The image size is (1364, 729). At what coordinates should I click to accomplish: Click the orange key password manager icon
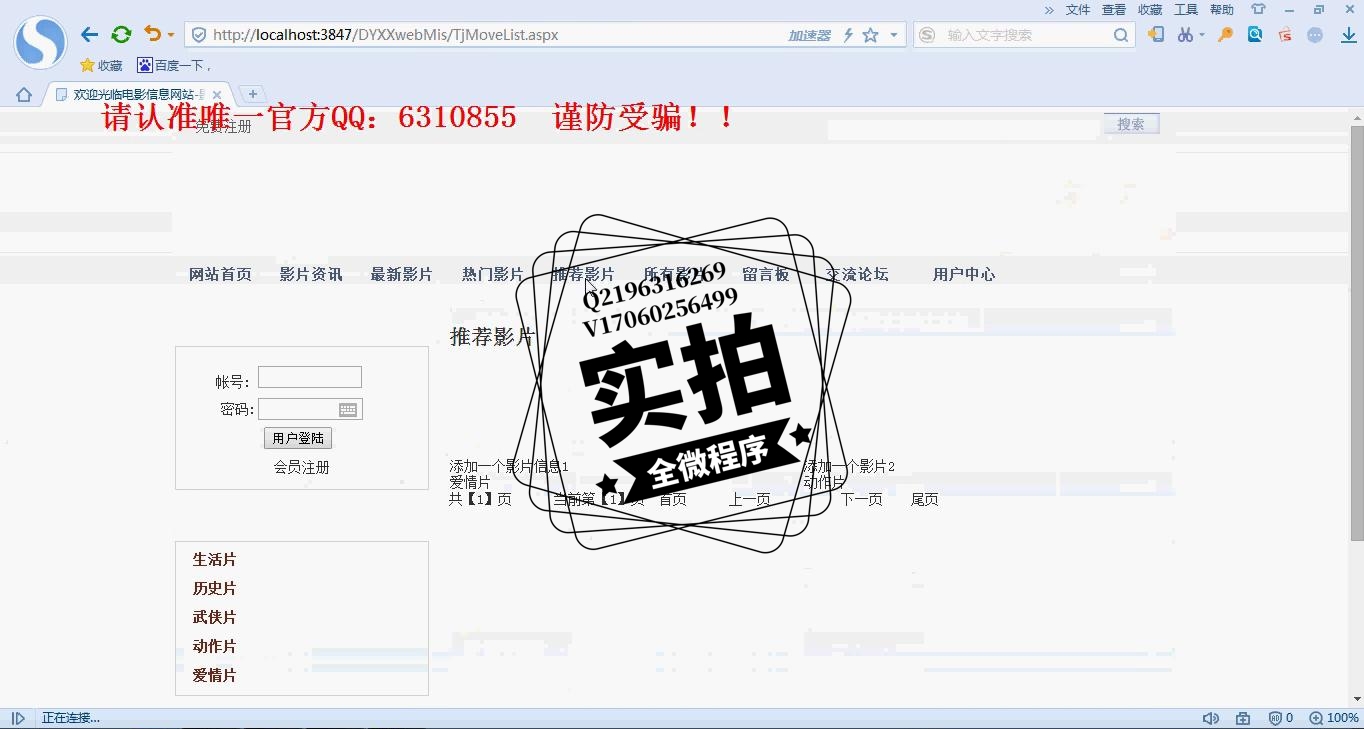point(1225,34)
